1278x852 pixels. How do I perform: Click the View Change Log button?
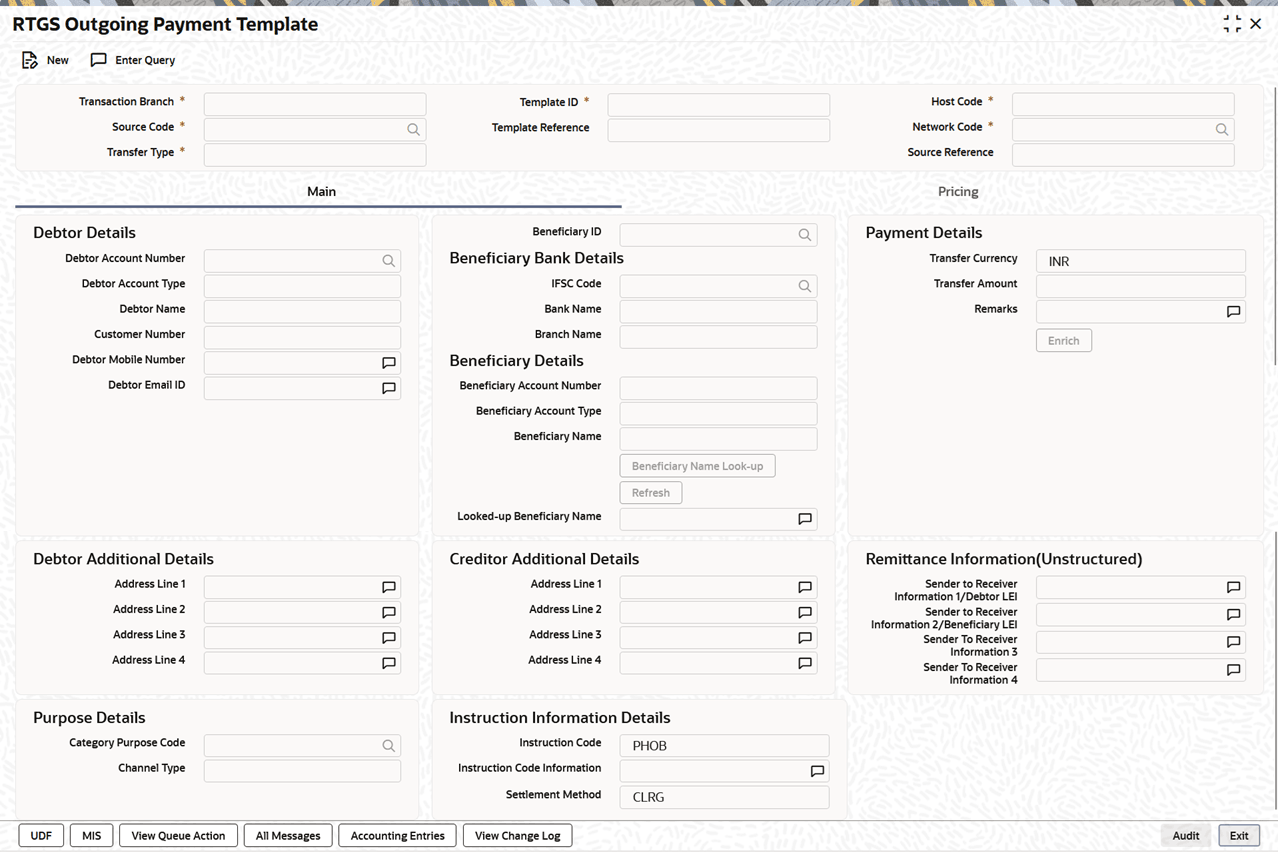point(517,836)
